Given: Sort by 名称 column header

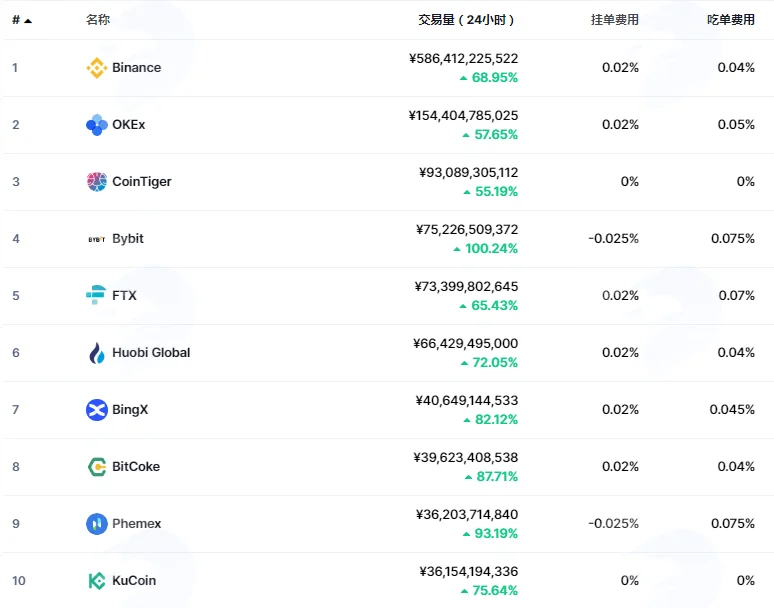Looking at the screenshot, I should [98, 20].
